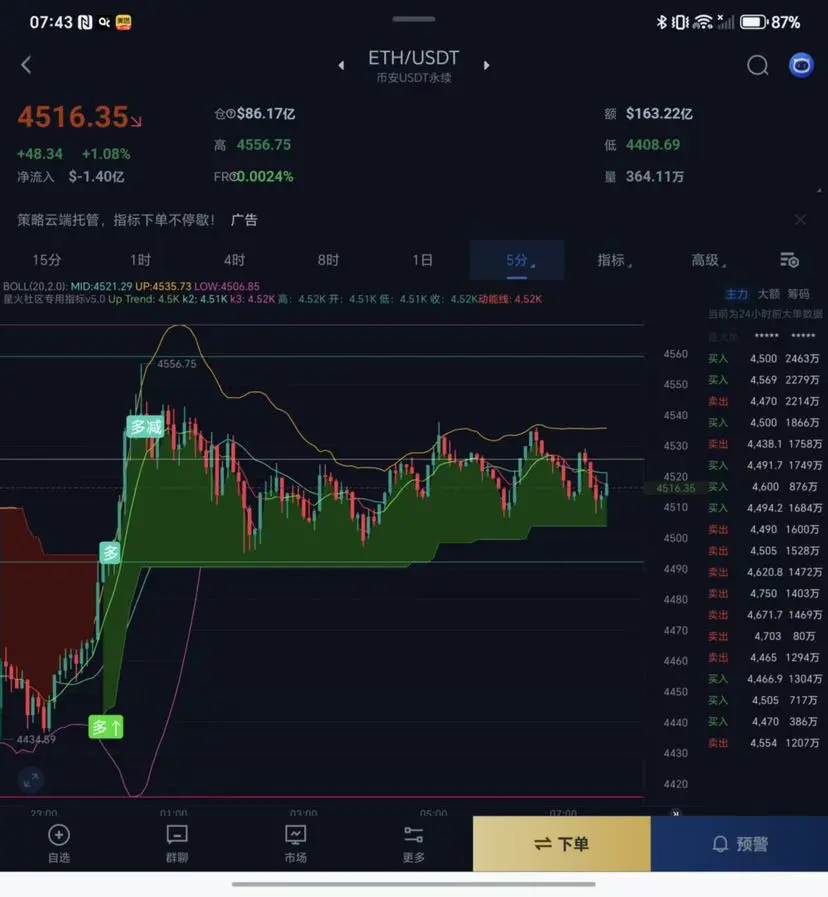Switch to 大额 order data tab

tap(768, 294)
